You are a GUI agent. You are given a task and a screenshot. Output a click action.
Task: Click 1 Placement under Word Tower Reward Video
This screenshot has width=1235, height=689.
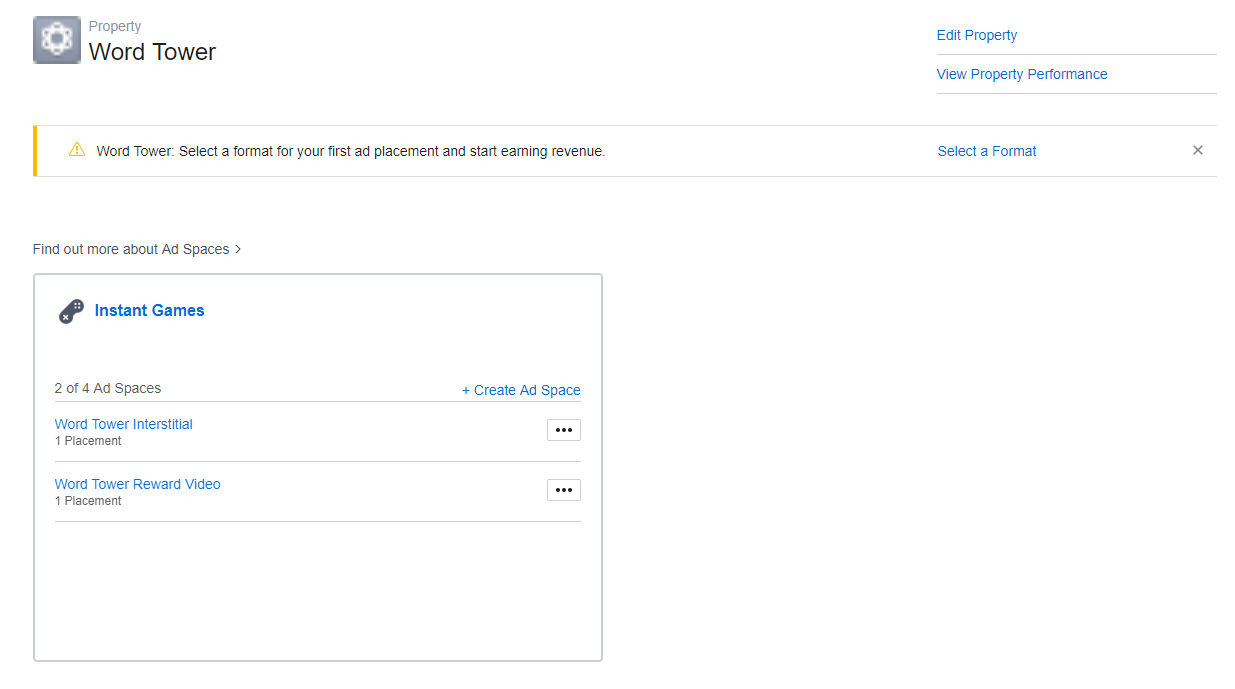(x=88, y=501)
